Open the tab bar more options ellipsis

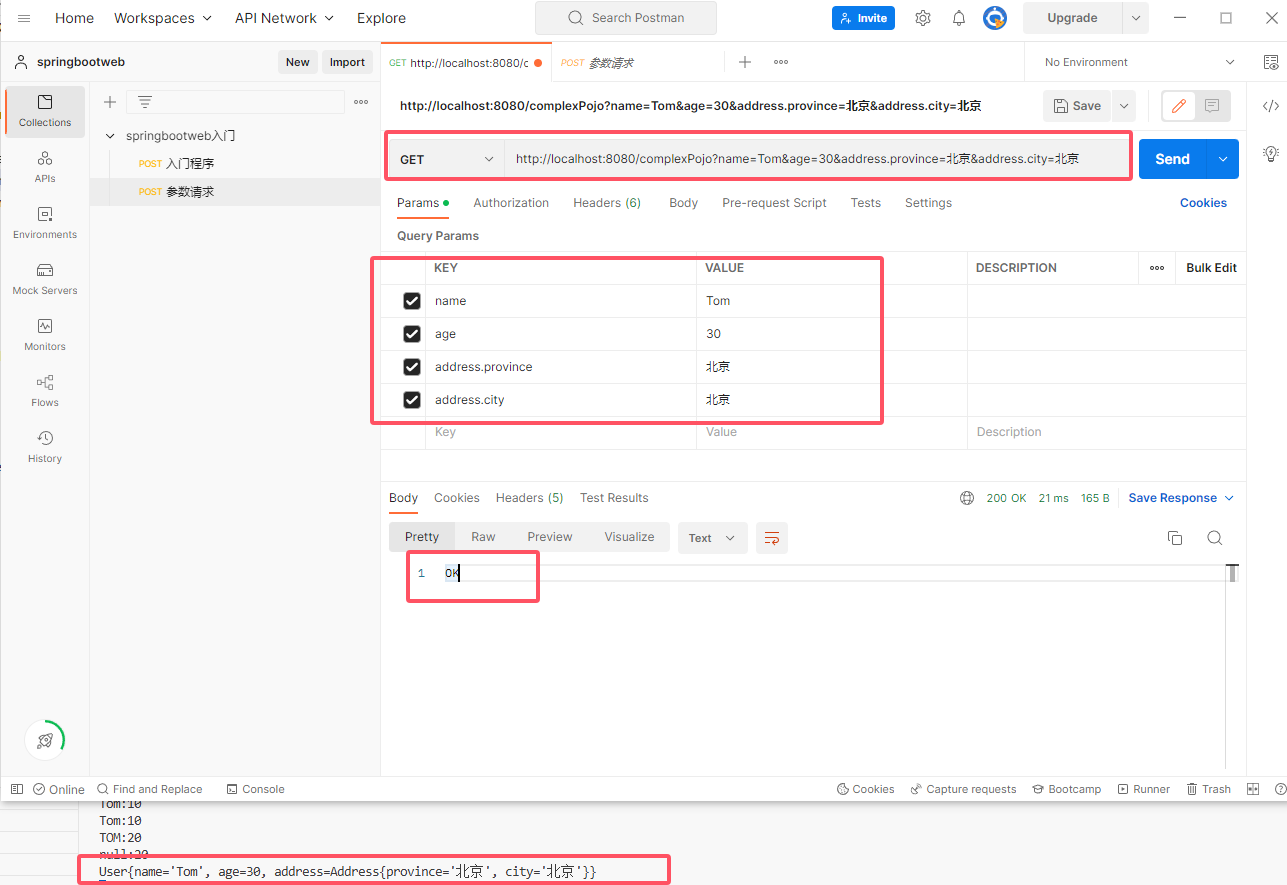point(781,62)
